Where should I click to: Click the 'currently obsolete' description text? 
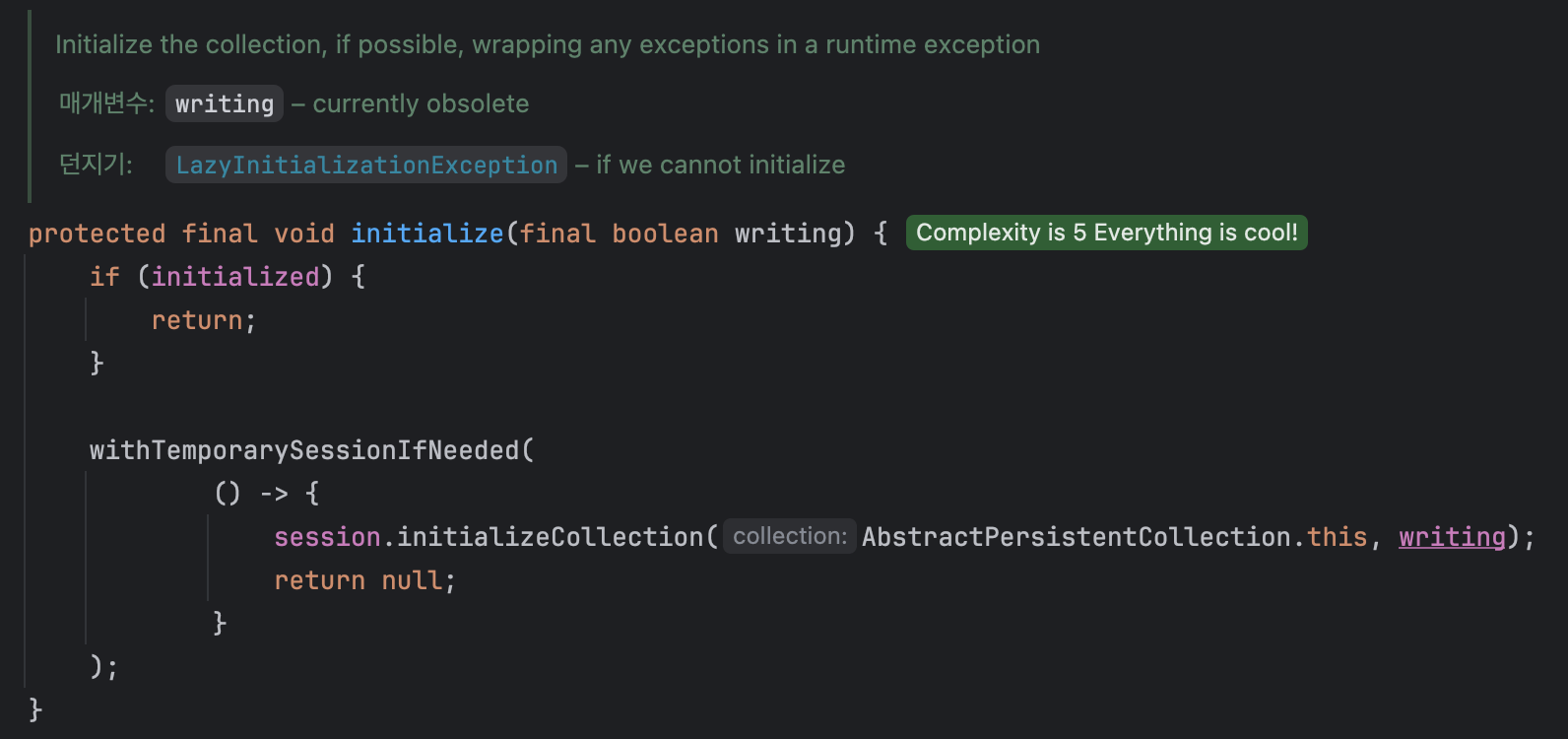coord(421,103)
